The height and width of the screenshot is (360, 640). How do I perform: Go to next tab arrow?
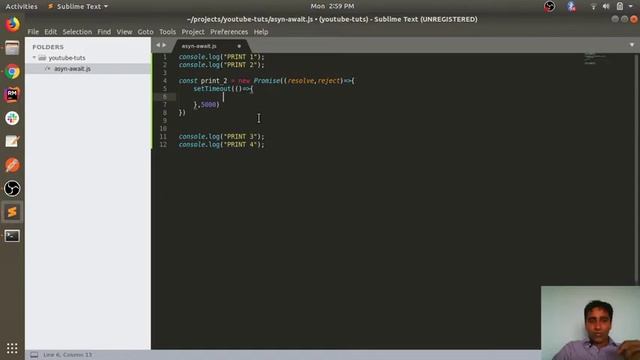click(164, 45)
